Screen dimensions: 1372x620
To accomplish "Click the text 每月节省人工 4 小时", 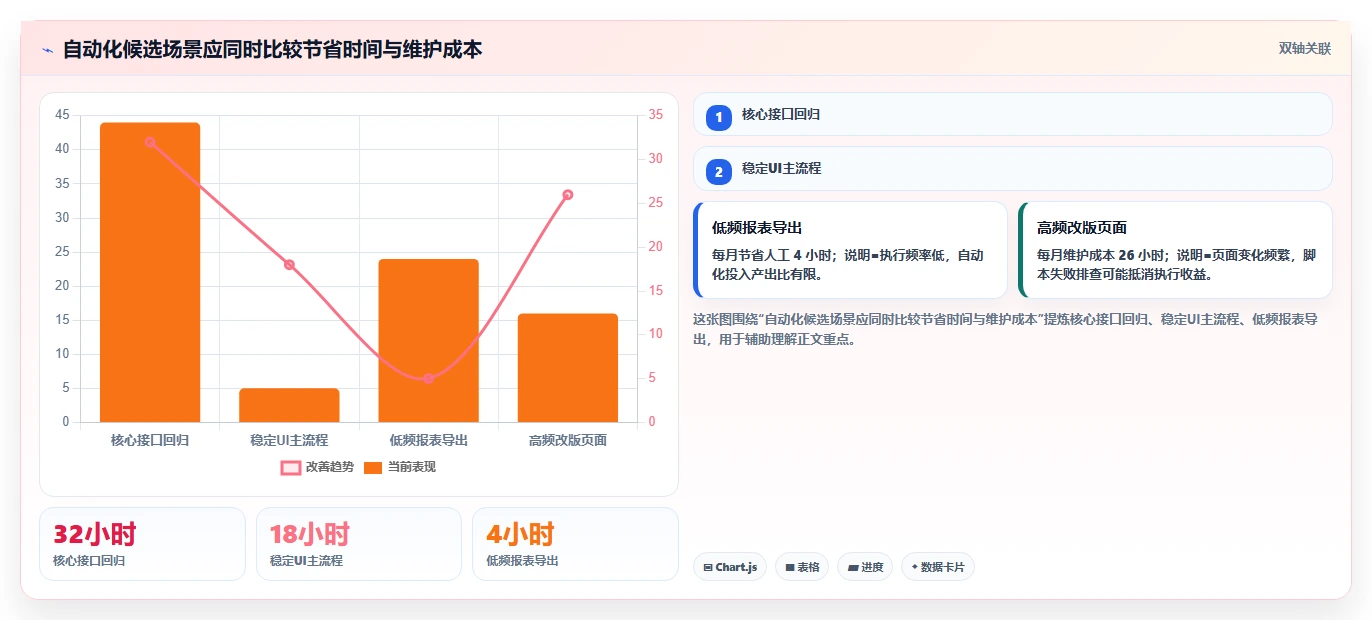I will [774, 255].
